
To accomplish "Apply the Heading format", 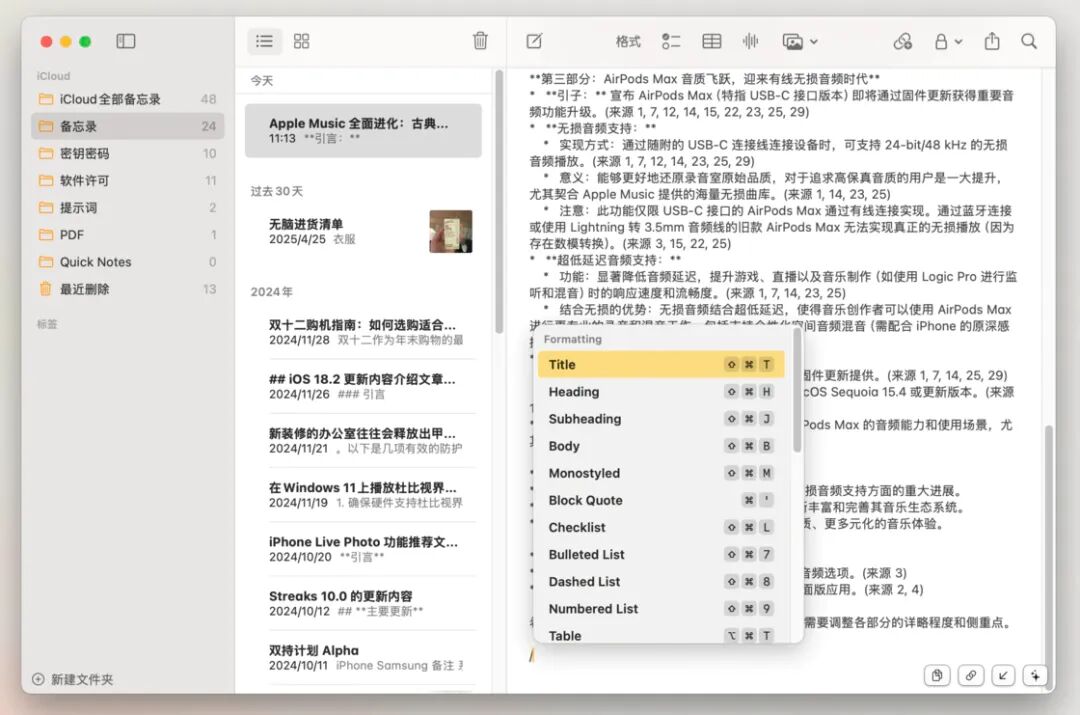I will pyautogui.click(x=661, y=392).
